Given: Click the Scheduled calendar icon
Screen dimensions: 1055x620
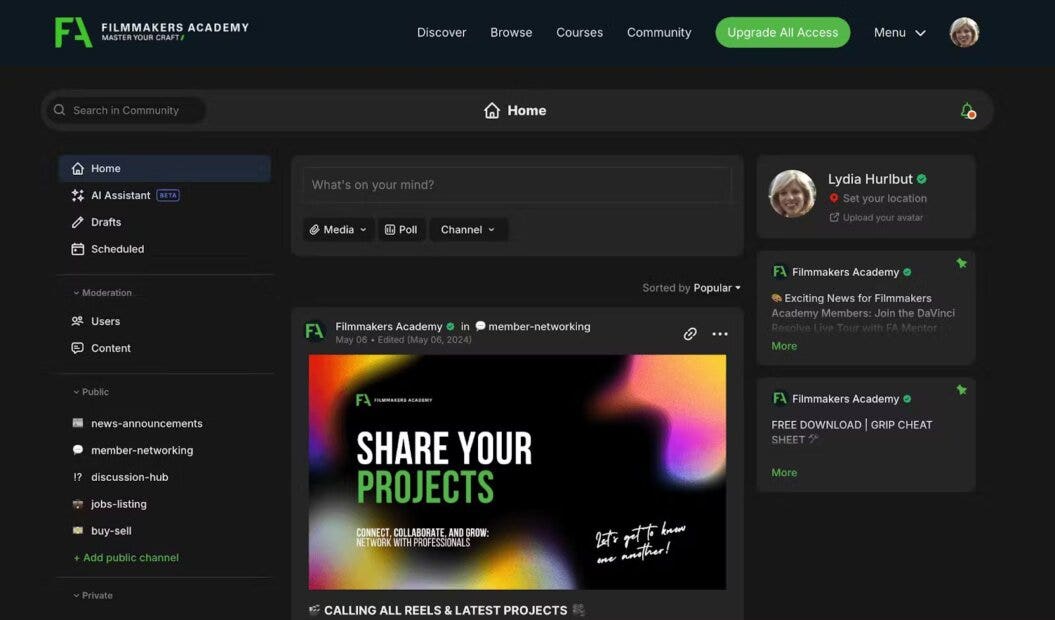Looking at the screenshot, I should tap(77, 249).
